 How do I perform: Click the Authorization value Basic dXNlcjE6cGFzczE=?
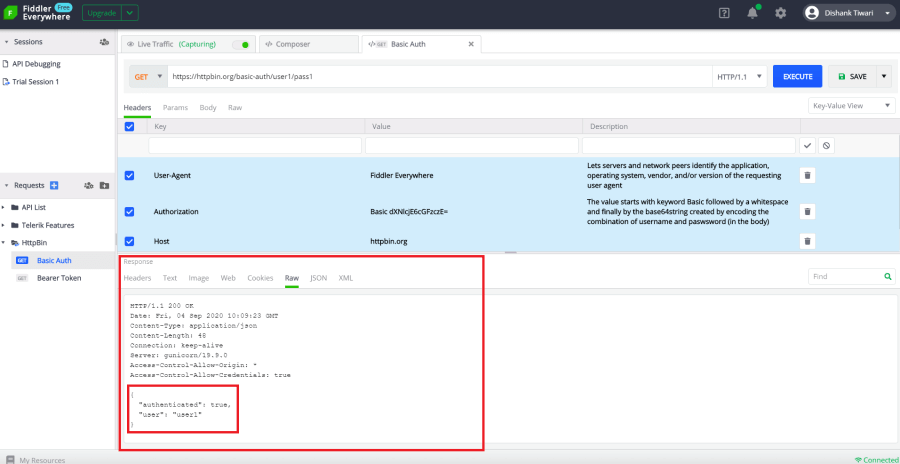pyautogui.click(x=409, y=212)
